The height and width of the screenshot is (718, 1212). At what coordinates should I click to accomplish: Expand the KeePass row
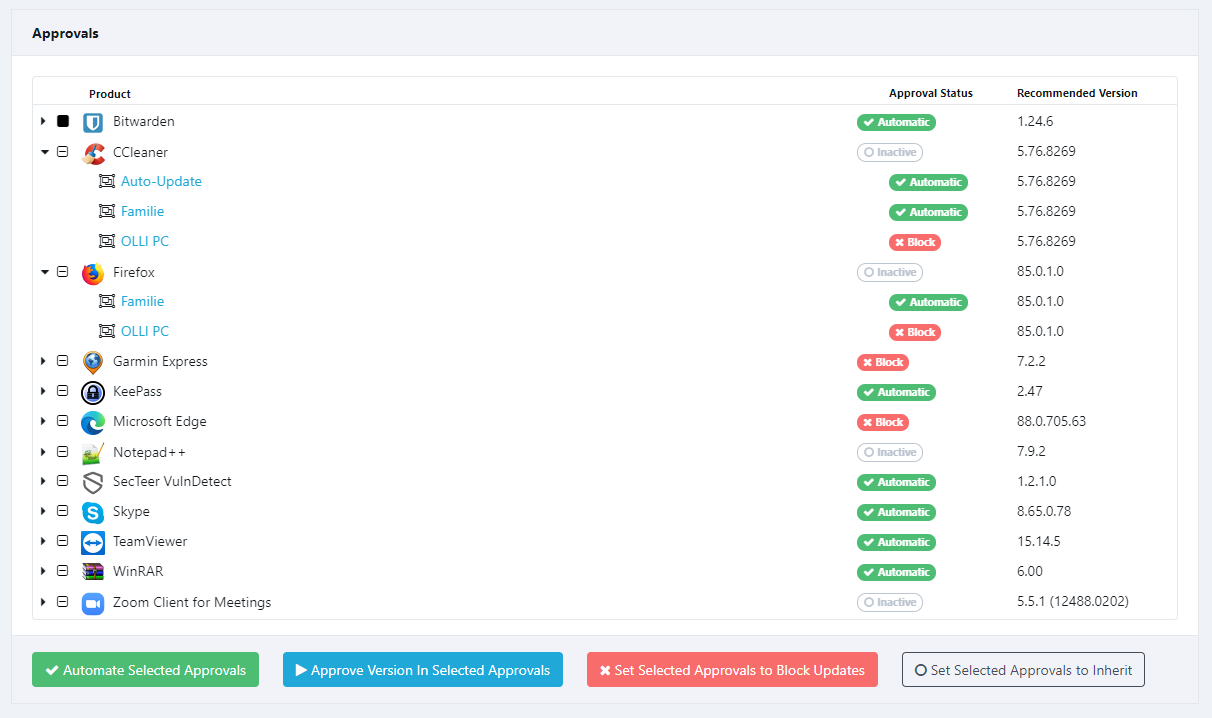43,391
